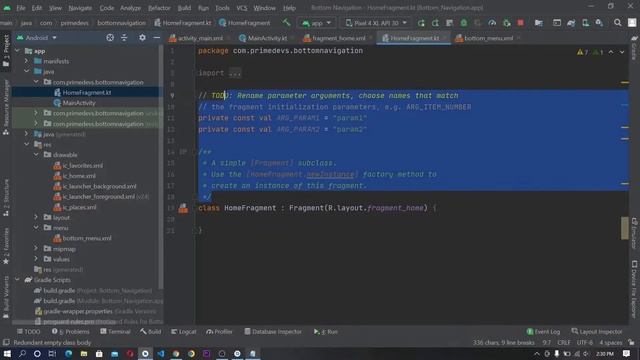Collapse the app module node
This screenshot has height=360, width=640.
coord(17,51)
